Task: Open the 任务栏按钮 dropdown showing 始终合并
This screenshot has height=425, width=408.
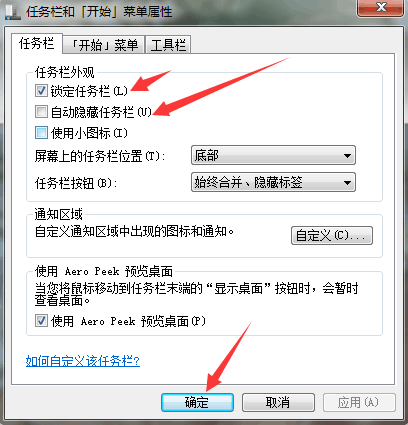Action: 273,182
